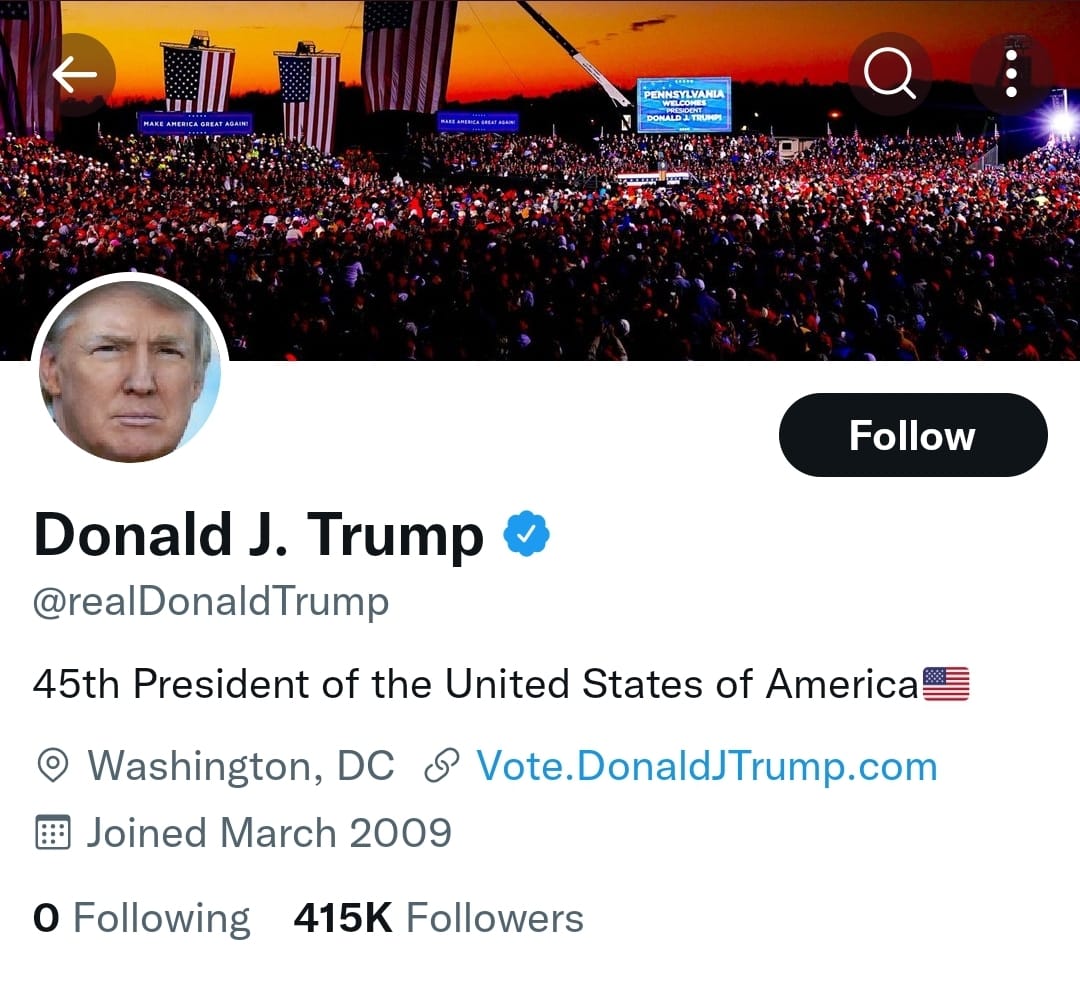Click the Washington, DC location text
Image resolution: width=1080 pixels, height=1006 pixels.
(241, 767)
